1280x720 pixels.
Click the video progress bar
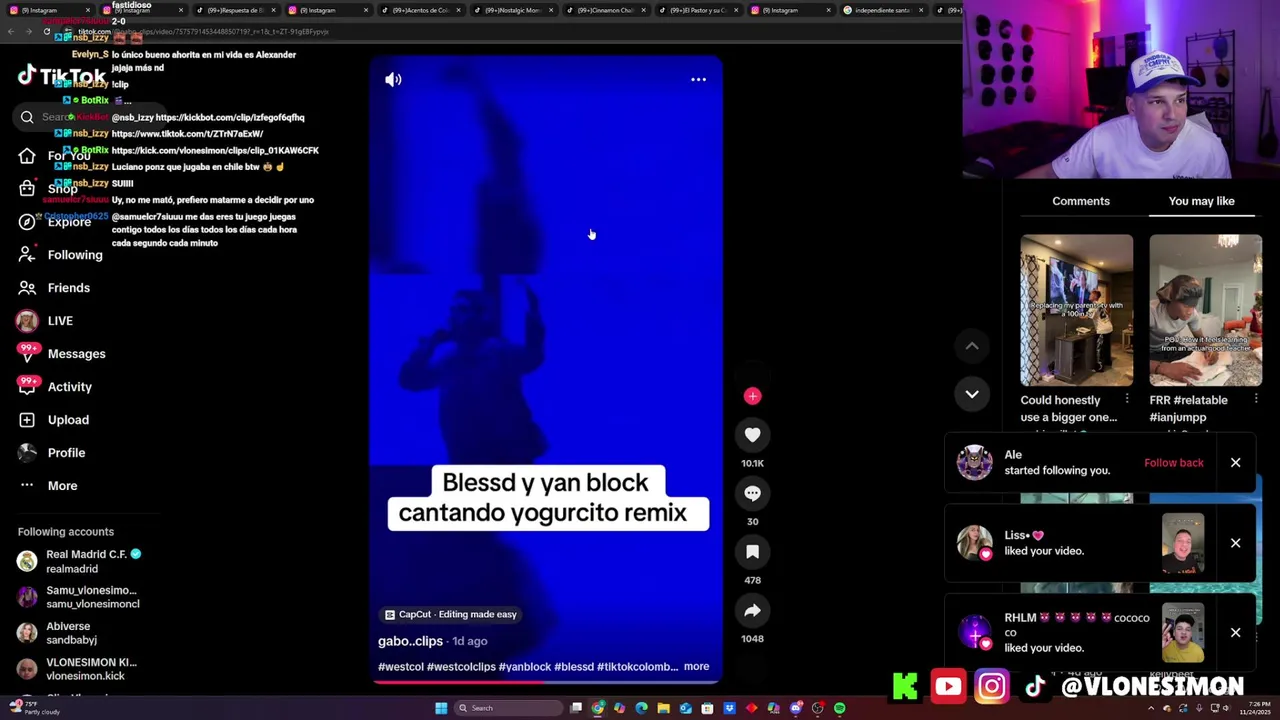pyautogui.click(x=545, y=681)
